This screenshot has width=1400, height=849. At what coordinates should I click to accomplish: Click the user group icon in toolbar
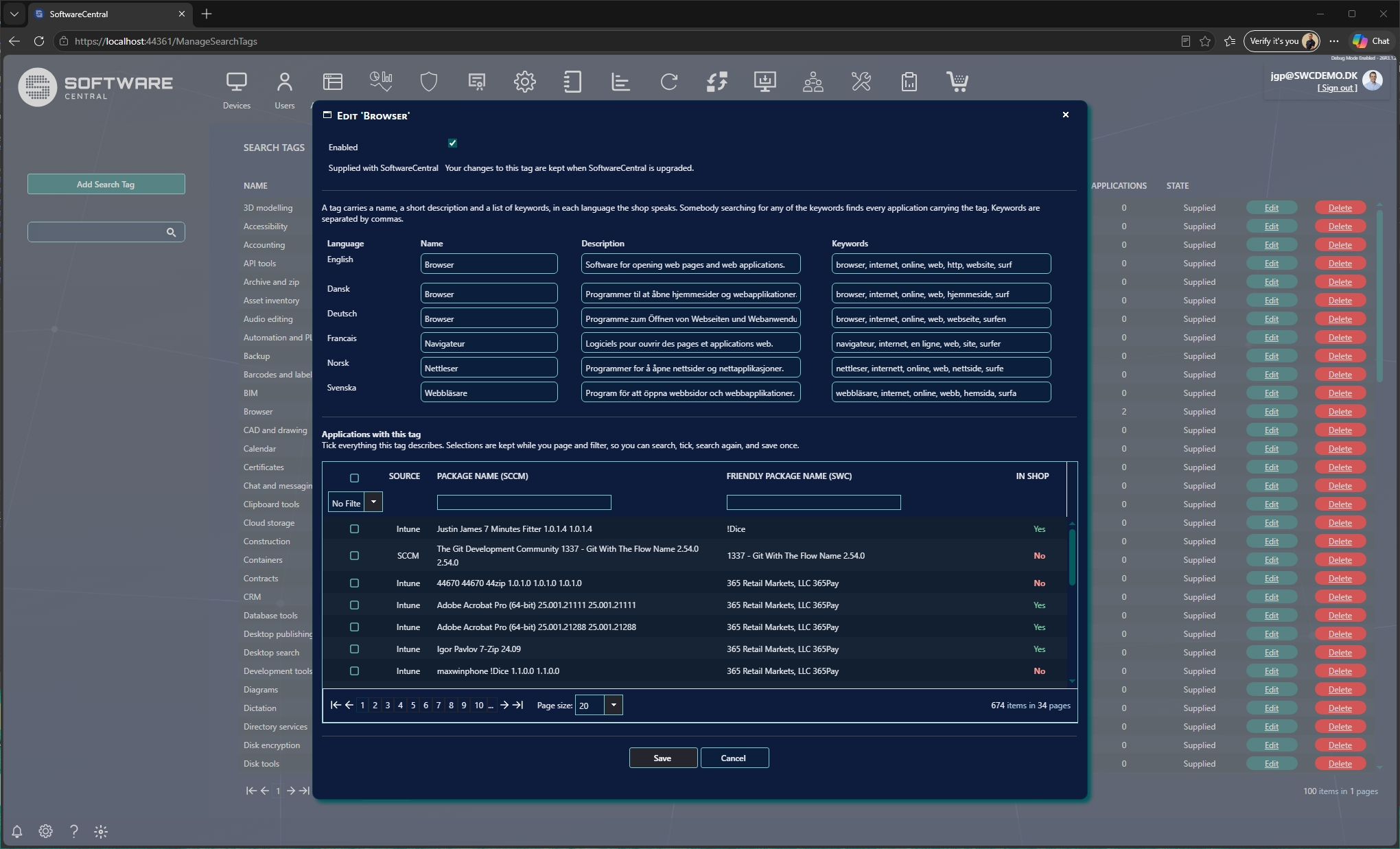point(813,82)
